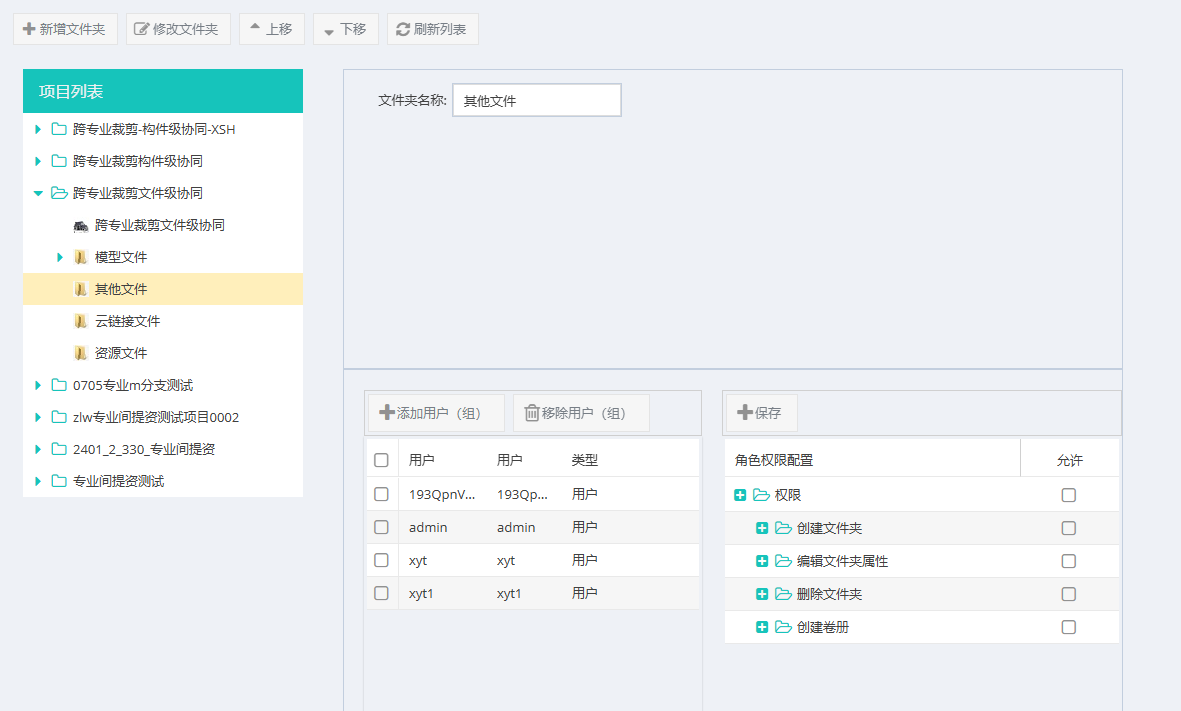
Task: Click the 上移 up arrow icon
Action: [x=255, y=28]
